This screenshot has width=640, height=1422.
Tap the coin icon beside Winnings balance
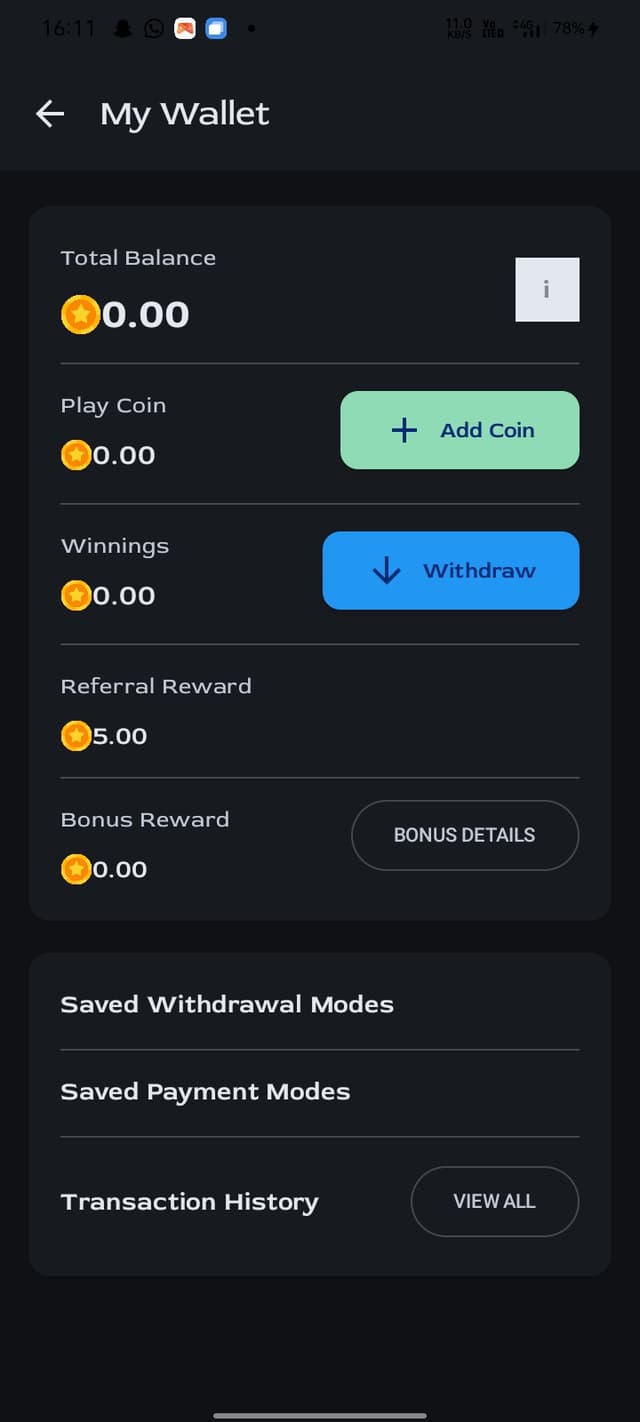click(x=77, y=595)
